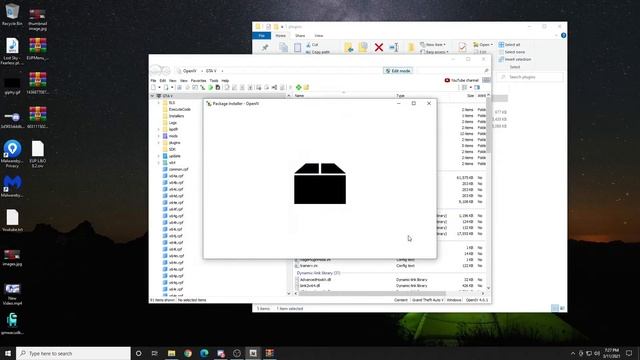
Task: Open the View tab in the Explorer window
Action: click(319, 36)
